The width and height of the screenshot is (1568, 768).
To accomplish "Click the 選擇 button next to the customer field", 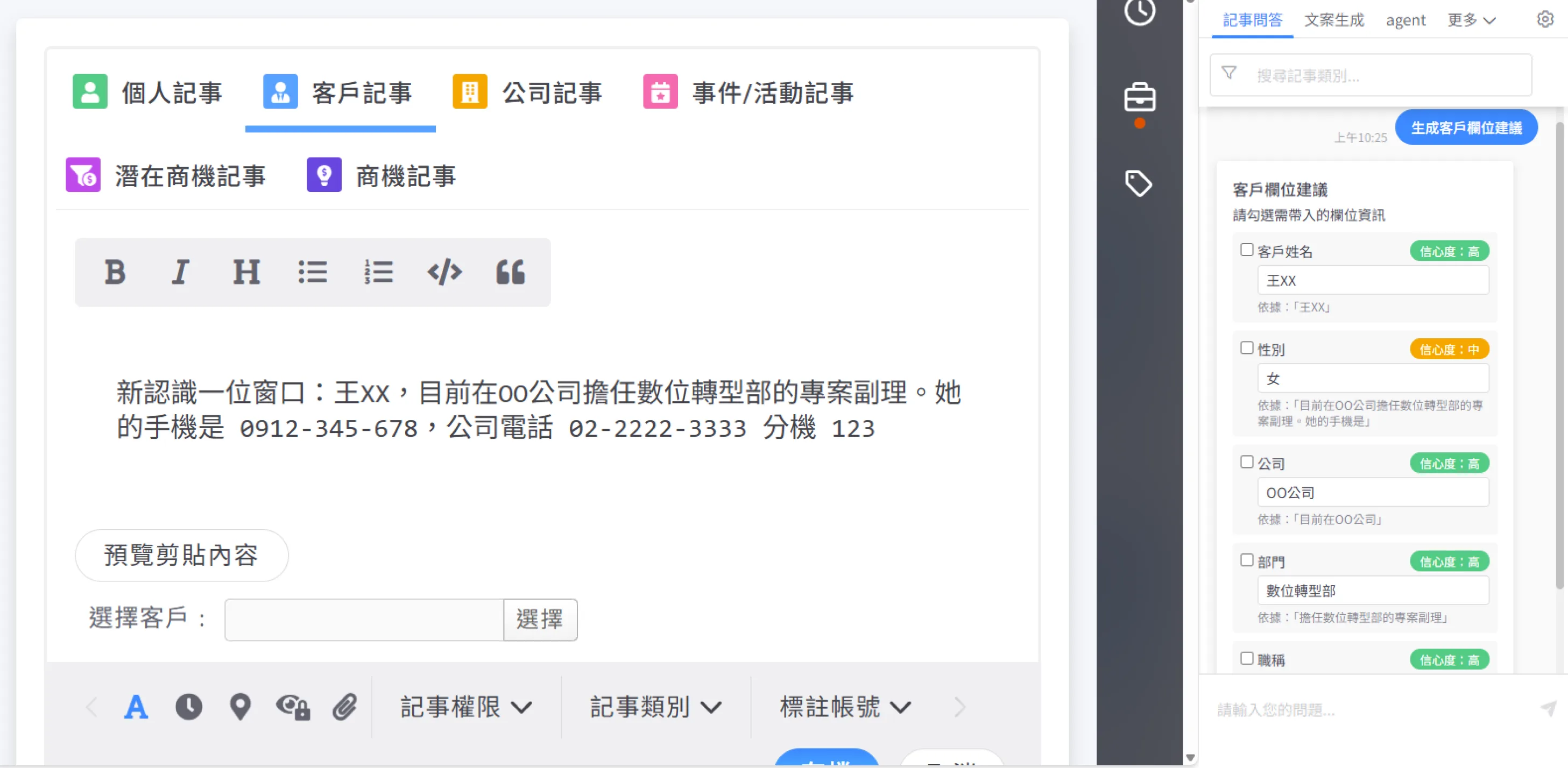I will tap(540, 620).
